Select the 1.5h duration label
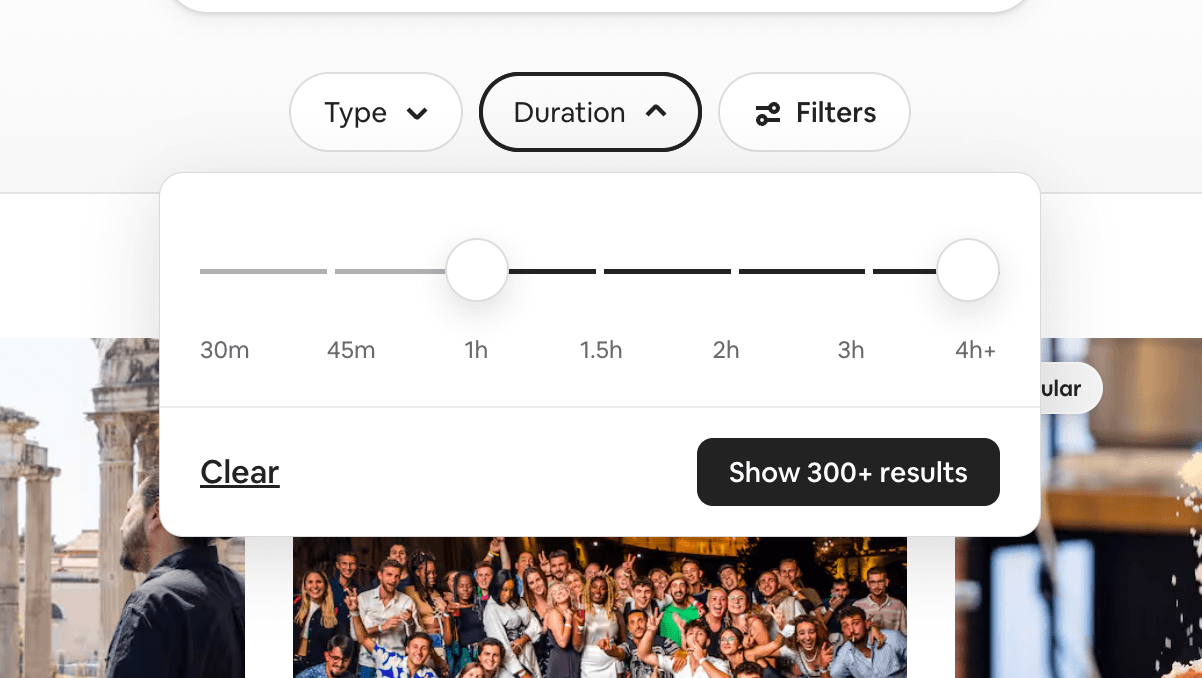 [x=601, y=350]
